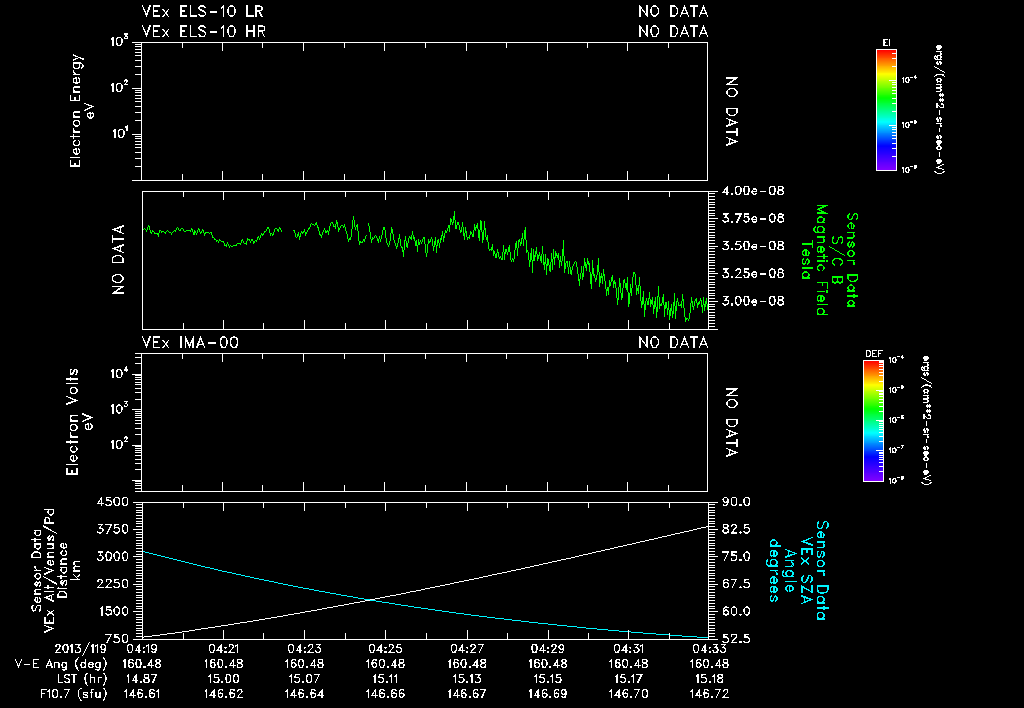This screenshot has width=1024, height=708.
Task: Click the '3.00e-08' tick label
Action: coord(753,301)
